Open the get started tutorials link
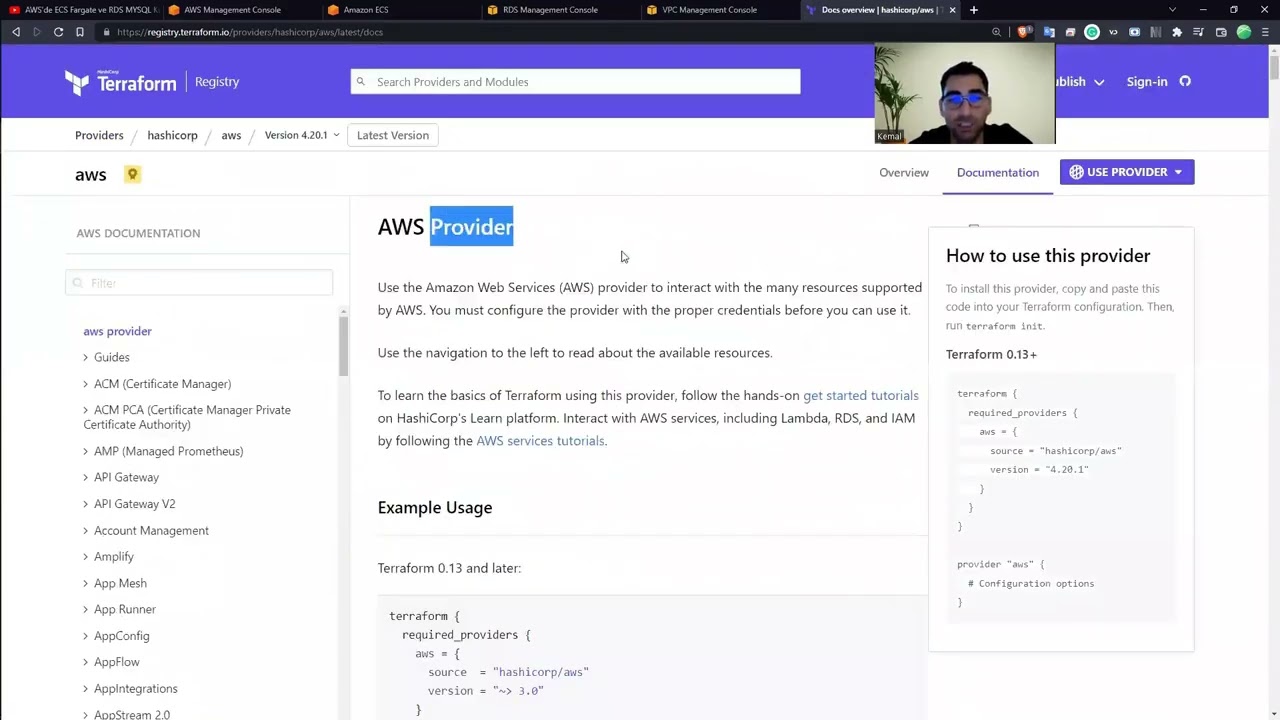 pos(861,396)
